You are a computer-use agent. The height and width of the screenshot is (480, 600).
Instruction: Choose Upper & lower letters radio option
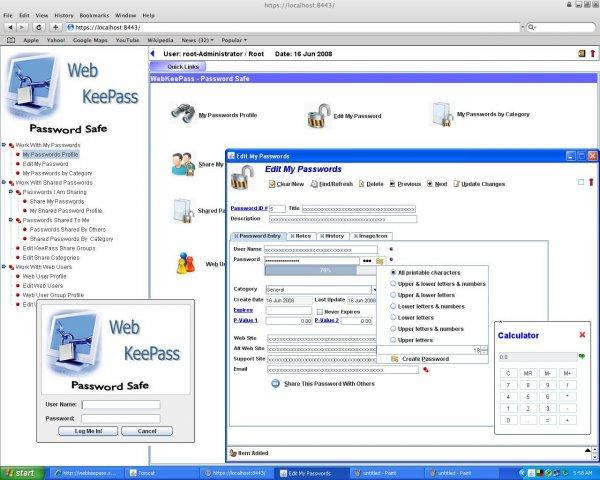392,295
